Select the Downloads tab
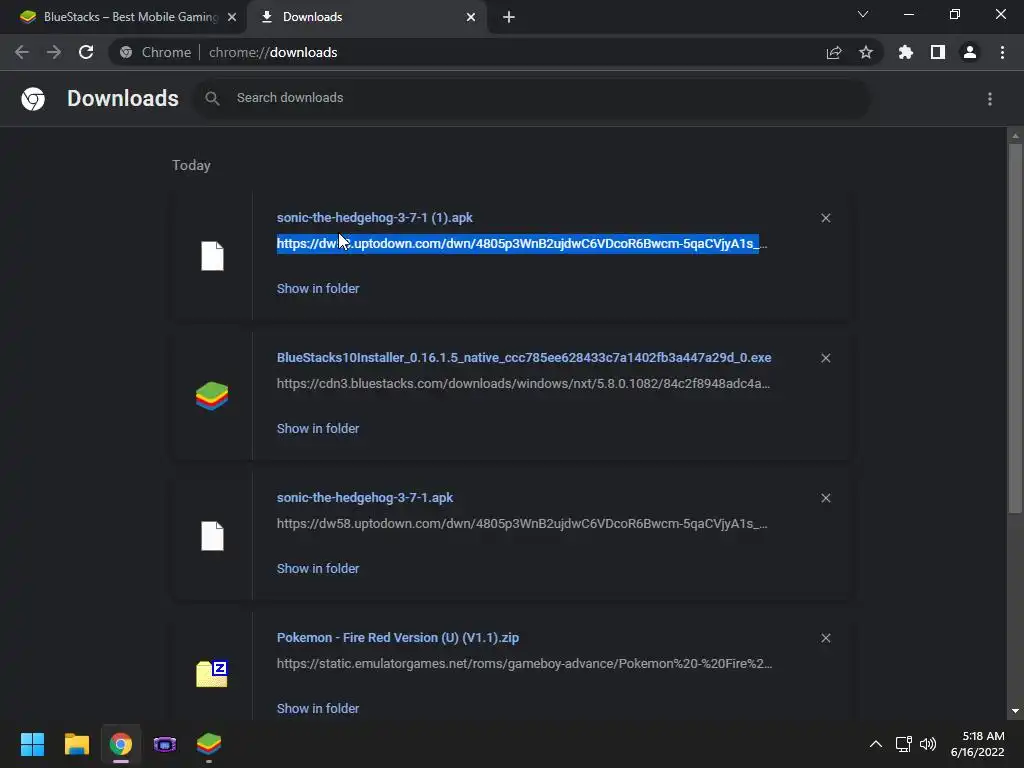 coord(366,17)
